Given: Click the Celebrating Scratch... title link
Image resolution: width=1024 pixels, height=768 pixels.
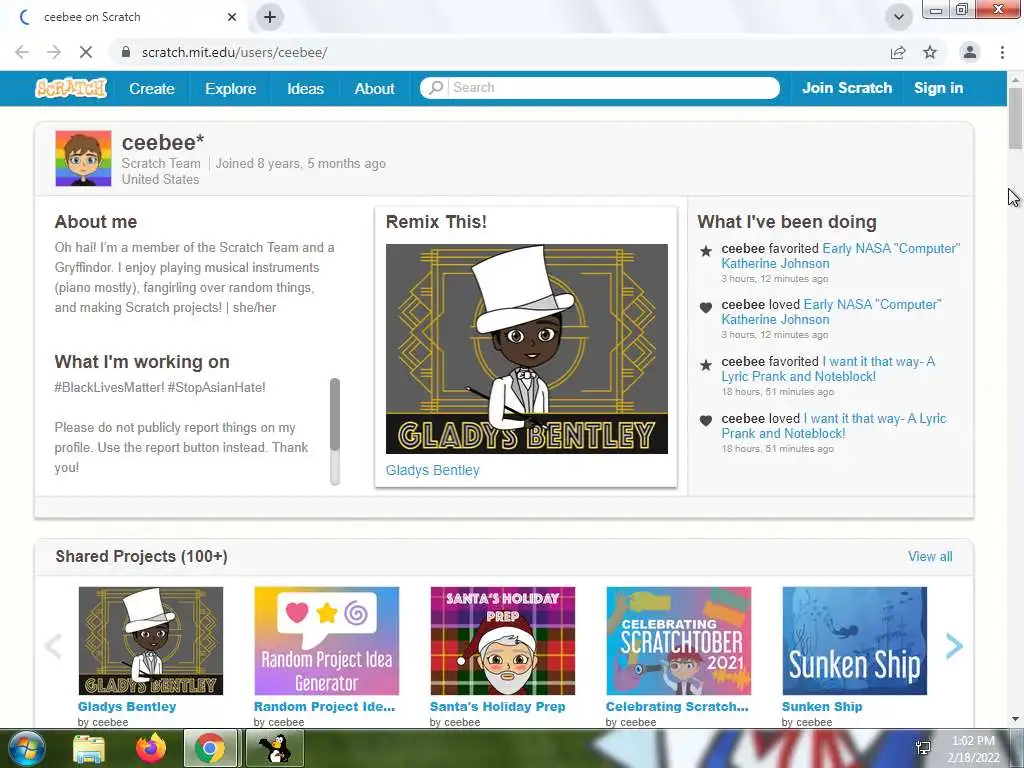Looking at the screenshot, I should [x=677, y=707].
